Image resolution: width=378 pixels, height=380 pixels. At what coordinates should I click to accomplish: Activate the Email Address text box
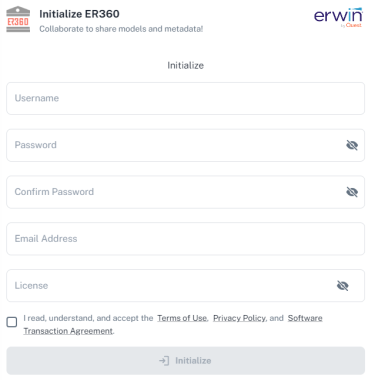click(x=185, y=239)
